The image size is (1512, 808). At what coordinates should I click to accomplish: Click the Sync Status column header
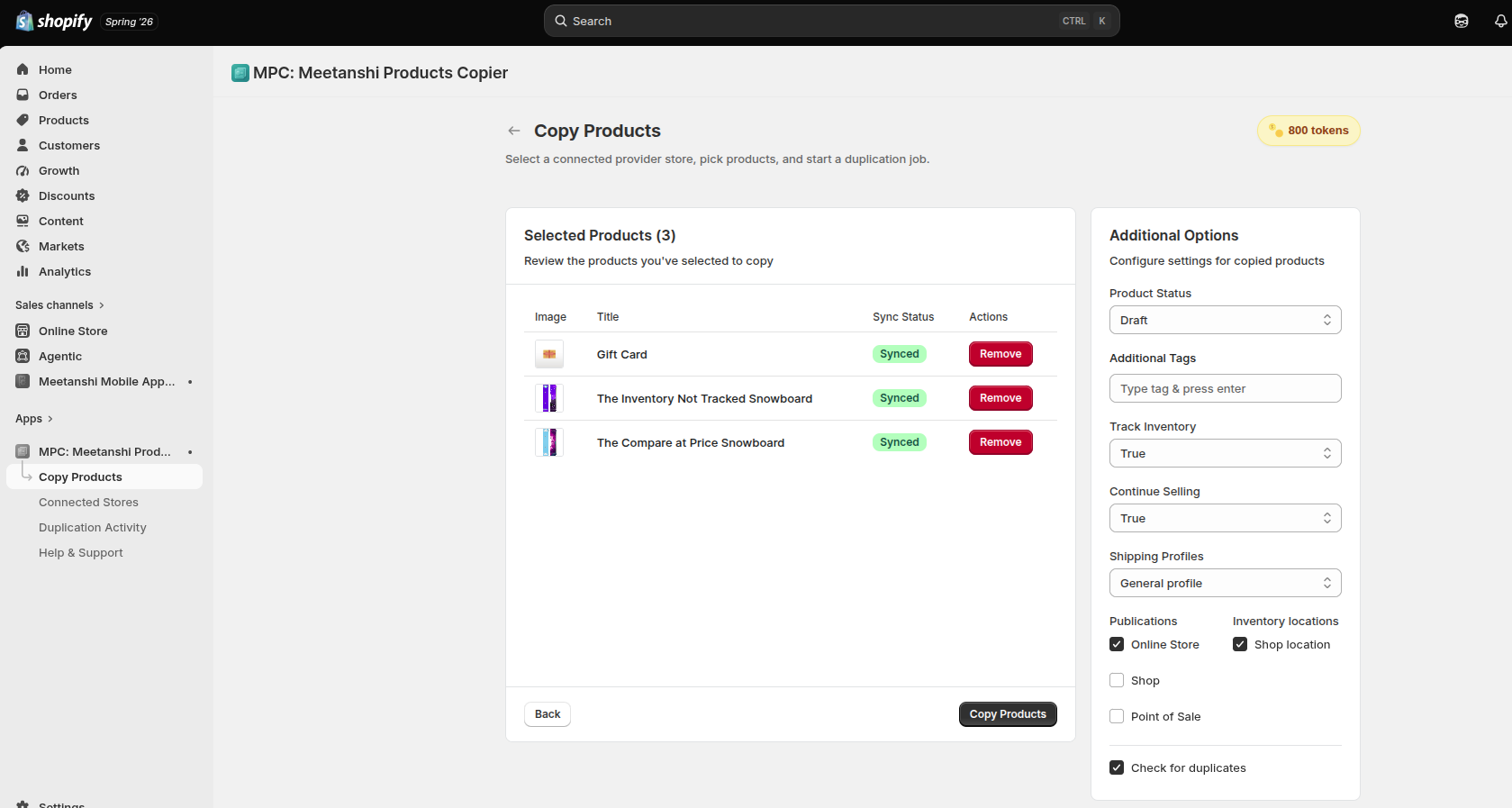903,317
